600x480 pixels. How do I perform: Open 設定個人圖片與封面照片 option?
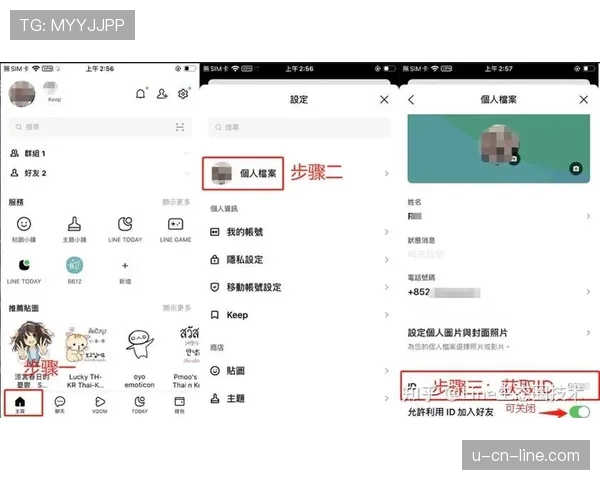tap(499, 338)
